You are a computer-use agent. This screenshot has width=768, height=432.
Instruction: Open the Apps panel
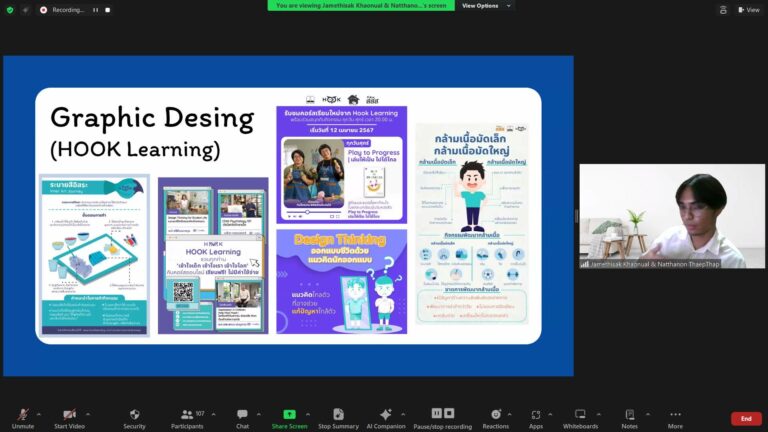(536, 419)
